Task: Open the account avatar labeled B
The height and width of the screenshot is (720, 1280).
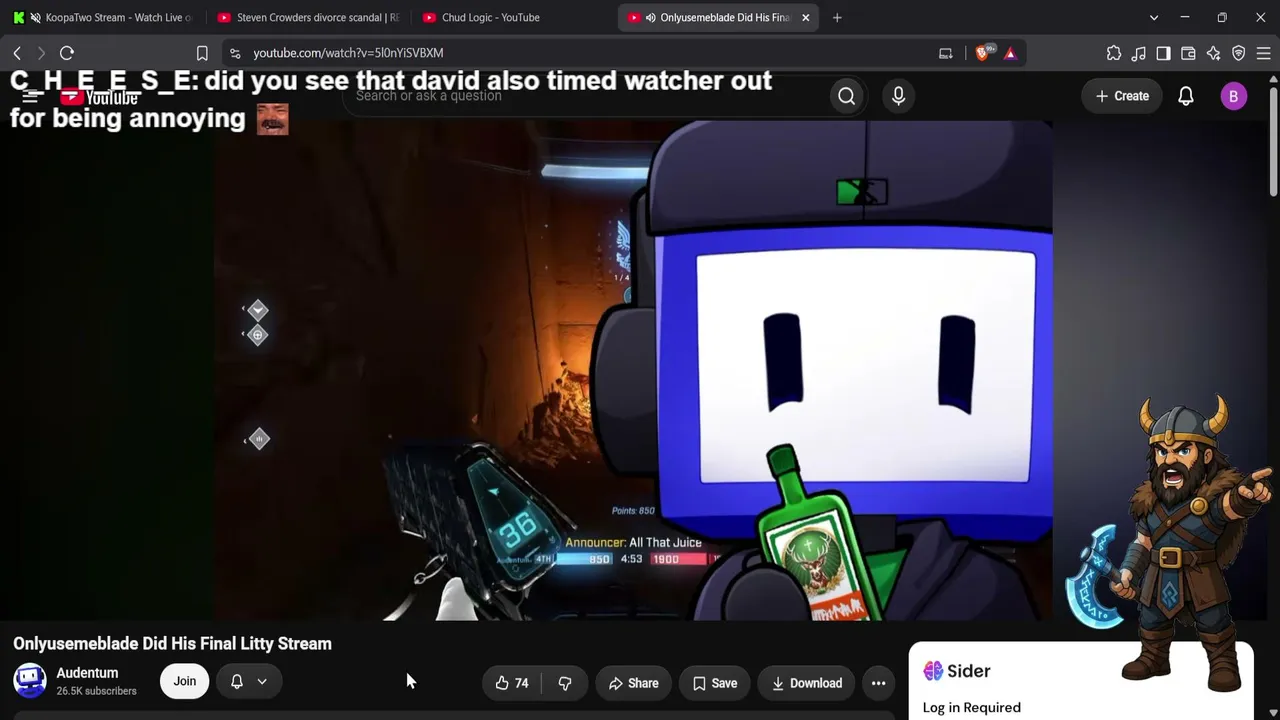Action: coord(1233,96)
